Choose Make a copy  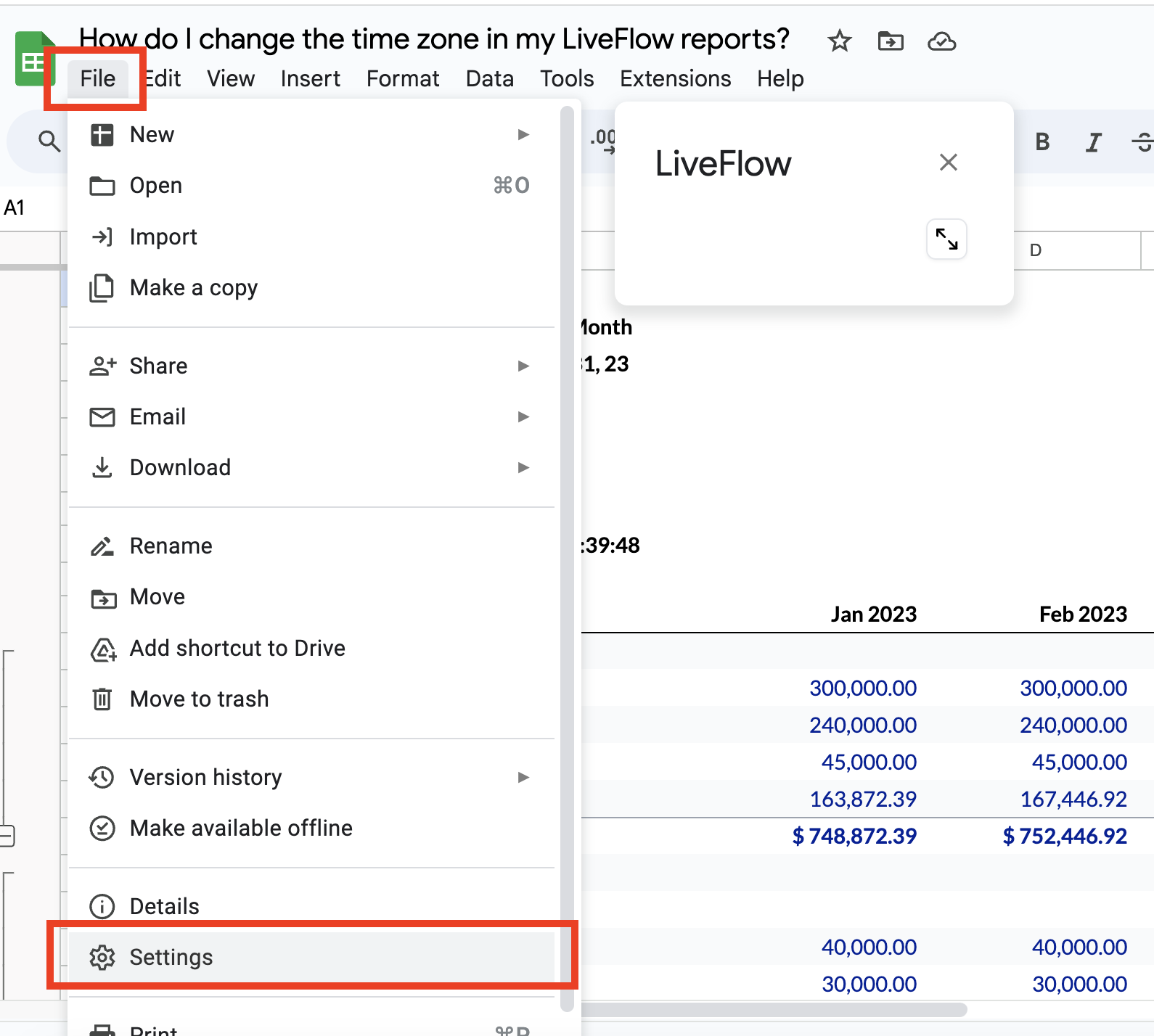coord(311,288)
